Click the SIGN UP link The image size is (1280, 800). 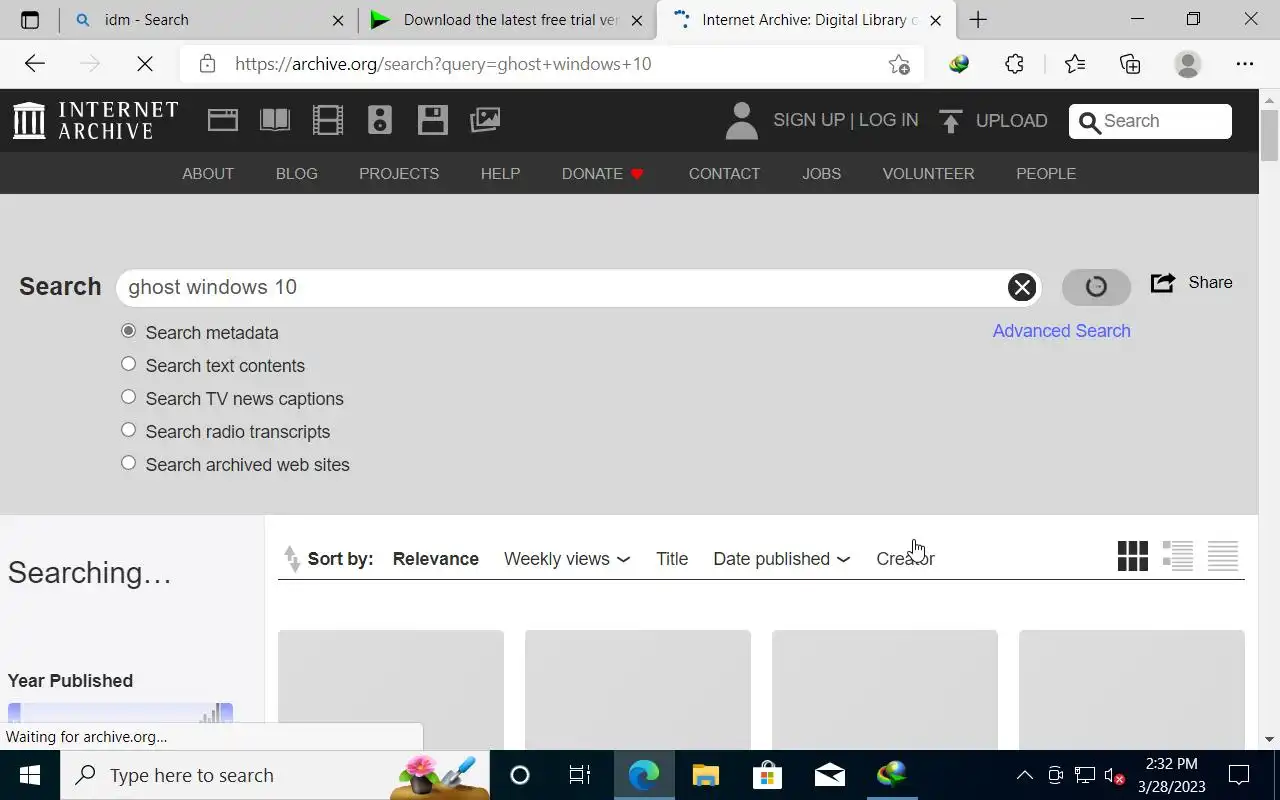click(x=809, y=120)
